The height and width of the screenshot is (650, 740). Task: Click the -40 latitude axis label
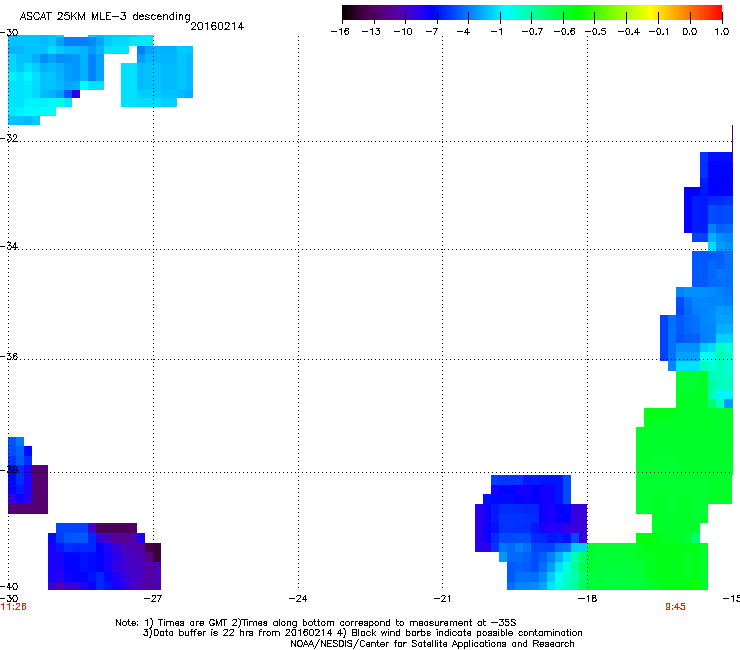coord(9,586)
